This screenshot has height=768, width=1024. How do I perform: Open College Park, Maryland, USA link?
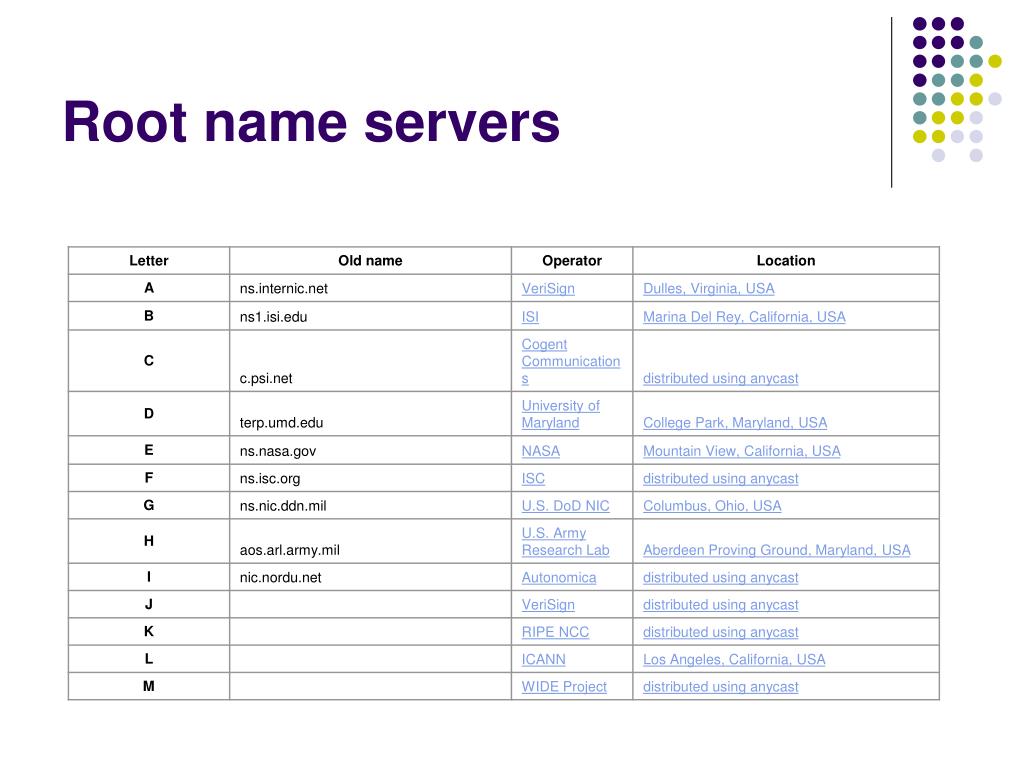[735, 423]
